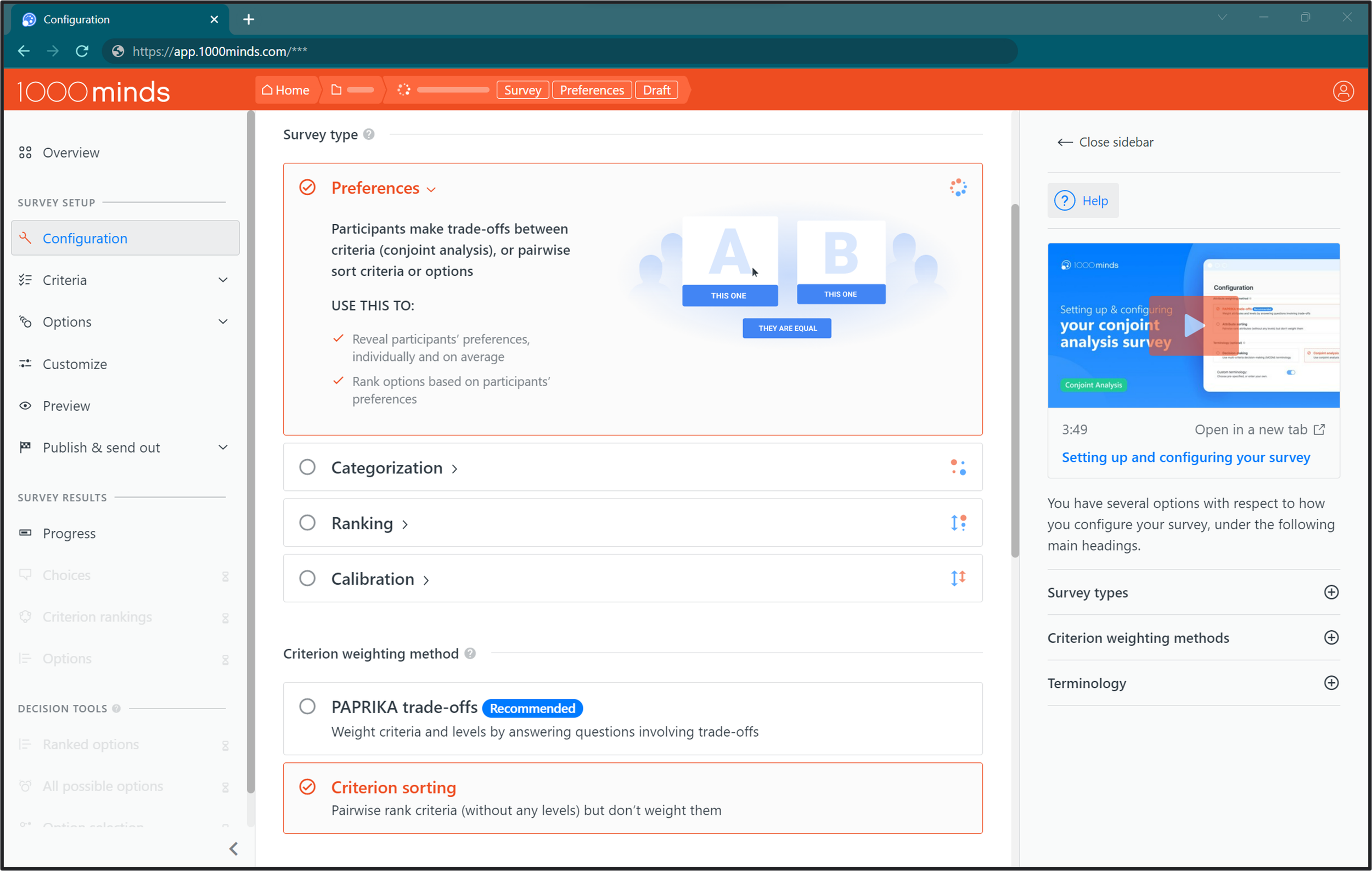Expand the Publish & send out chevron
The width and height of the screenshot is (1372, 871).
click(x=223, y=448)
